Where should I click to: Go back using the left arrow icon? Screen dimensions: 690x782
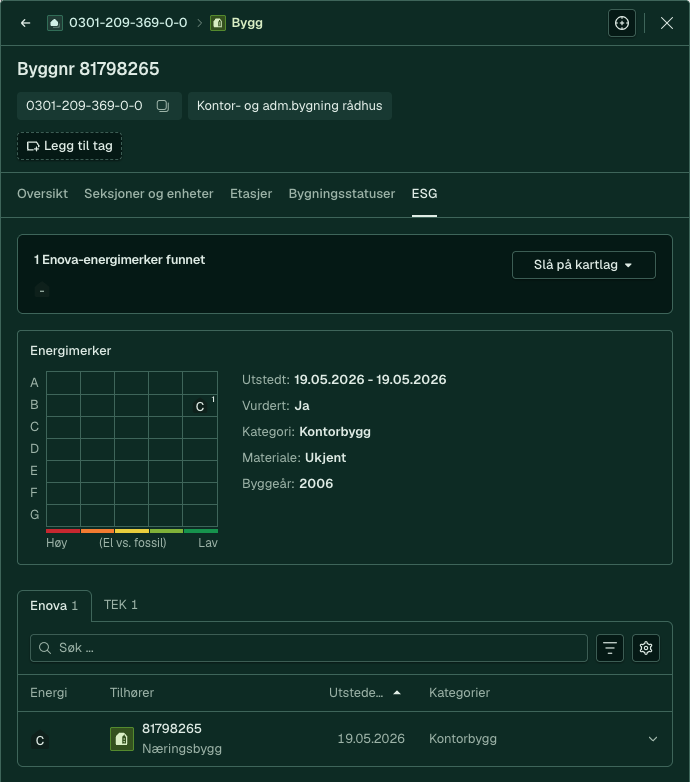[x=25, y=23]
